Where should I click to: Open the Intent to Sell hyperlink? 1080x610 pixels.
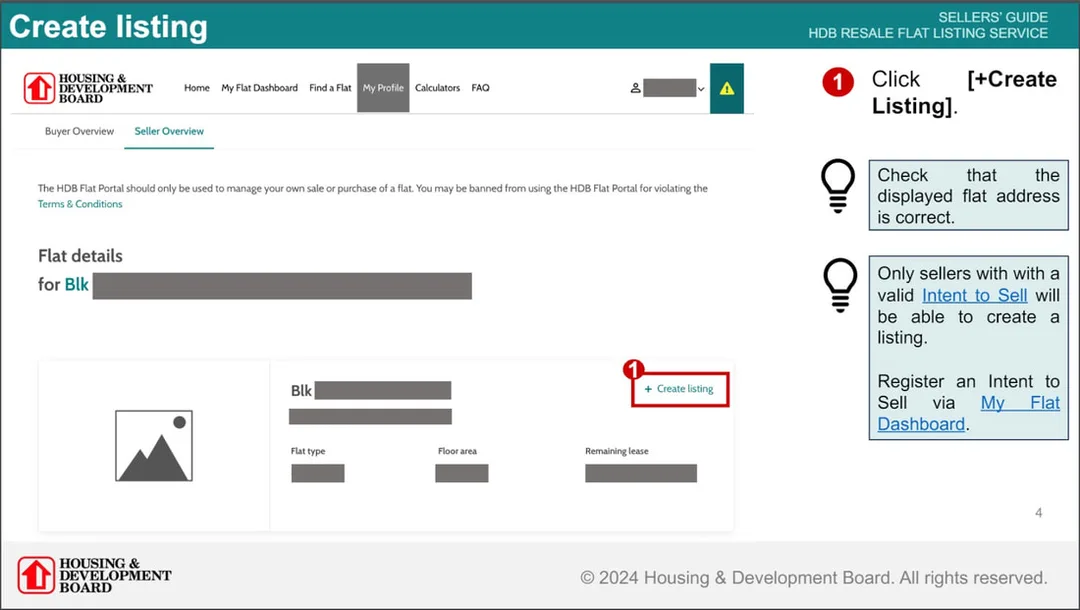975,295
